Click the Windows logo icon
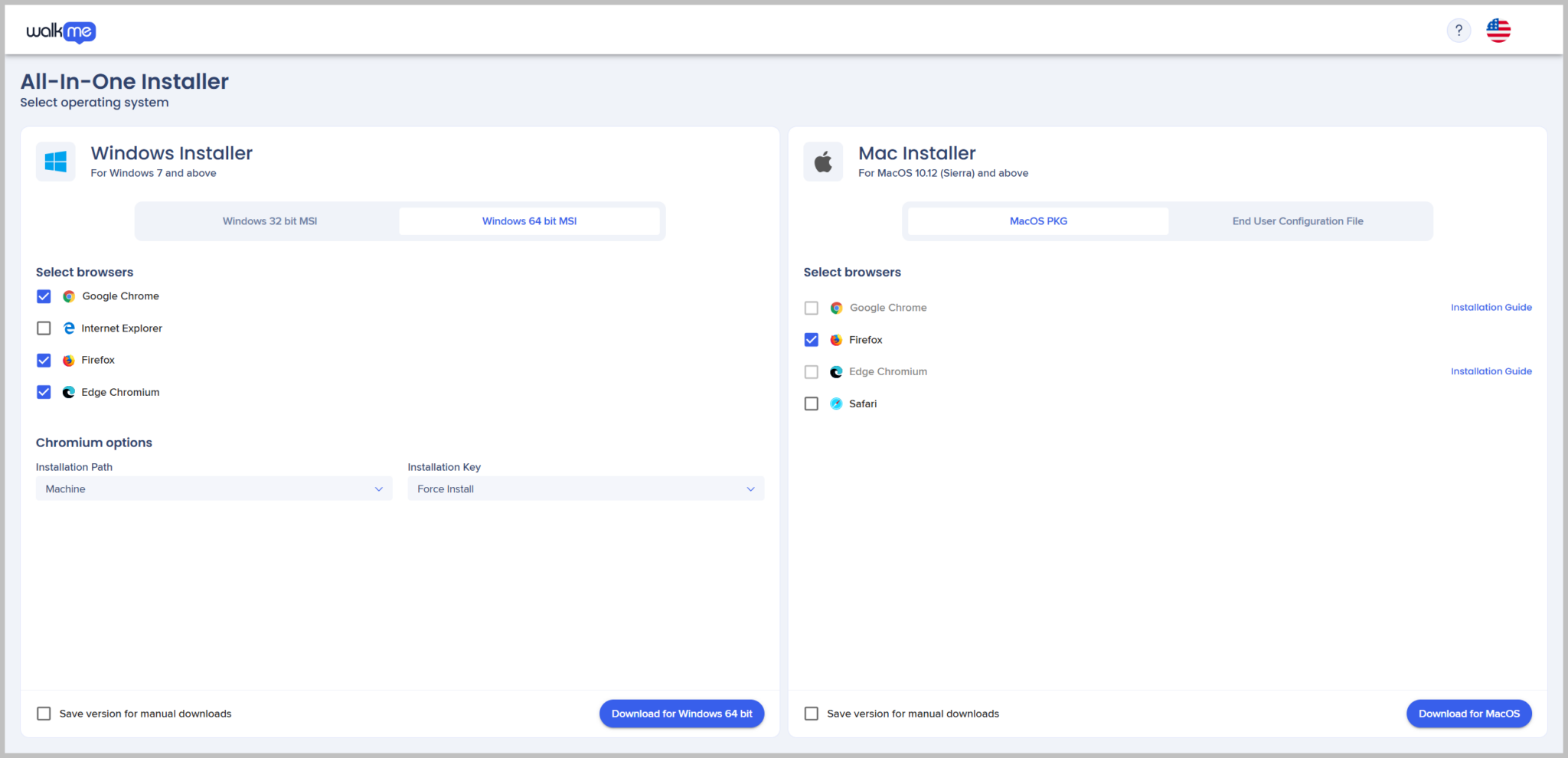The width and height of the screenshot is (1568, 758). tap(54, 161)
